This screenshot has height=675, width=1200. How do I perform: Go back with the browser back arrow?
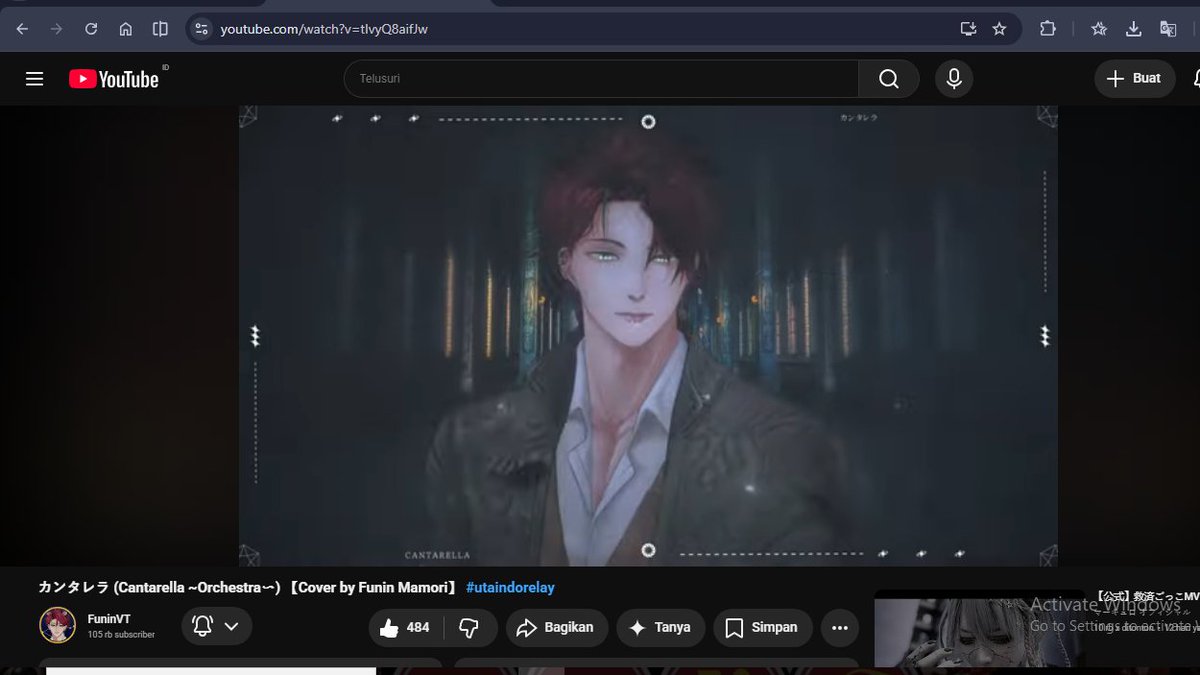pos(22,29)
